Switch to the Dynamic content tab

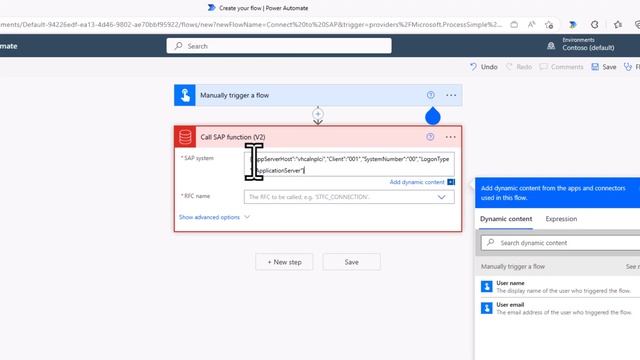[x=506, y=219]
